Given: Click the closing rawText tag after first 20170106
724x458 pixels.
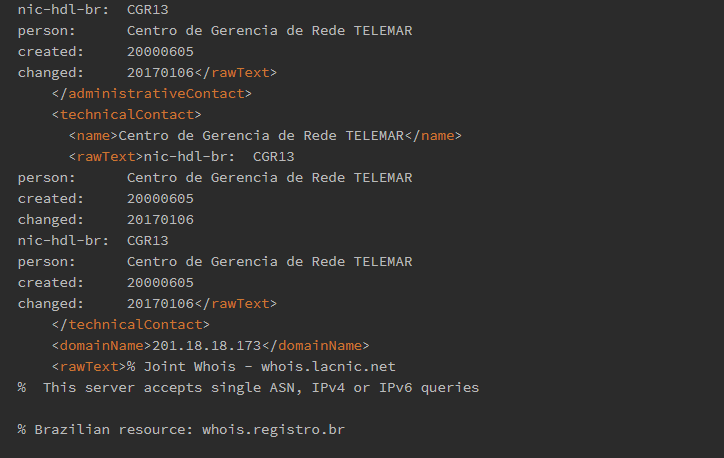Looking at the screenshot, I should pos(235,72).
